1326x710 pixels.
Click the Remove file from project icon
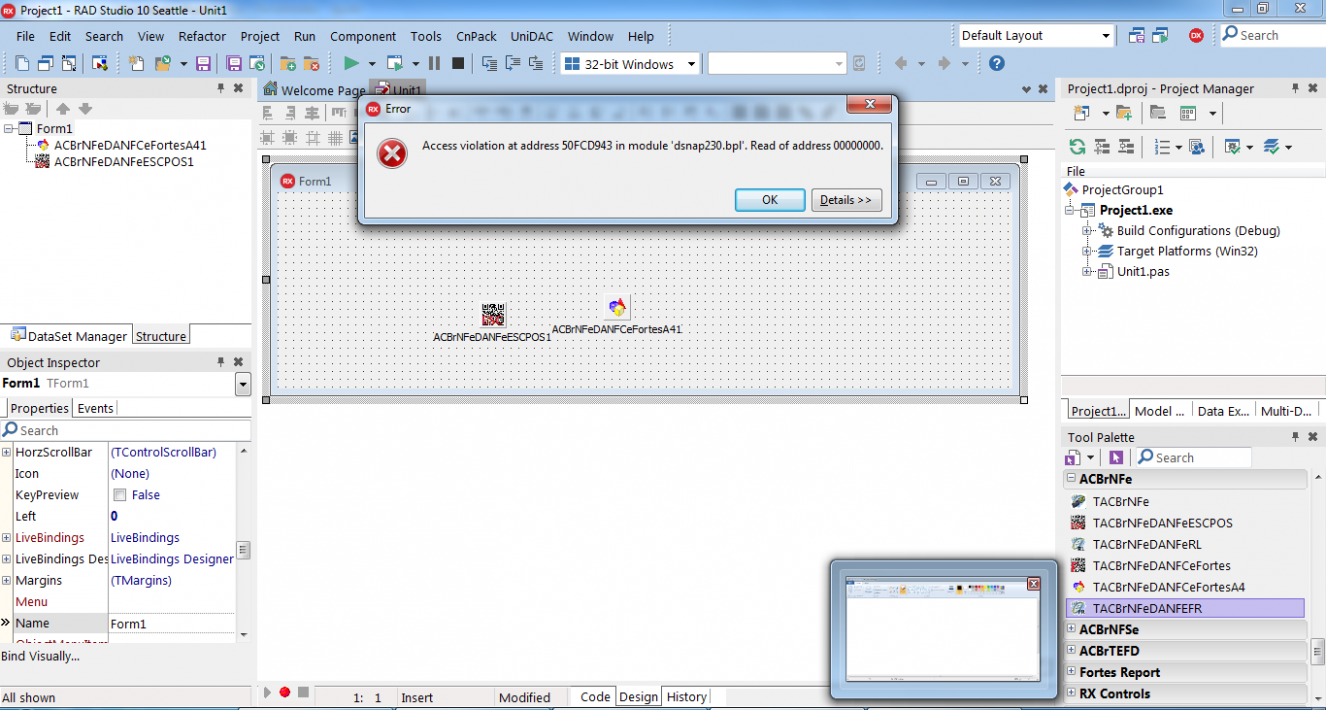(x=311, y=63)
